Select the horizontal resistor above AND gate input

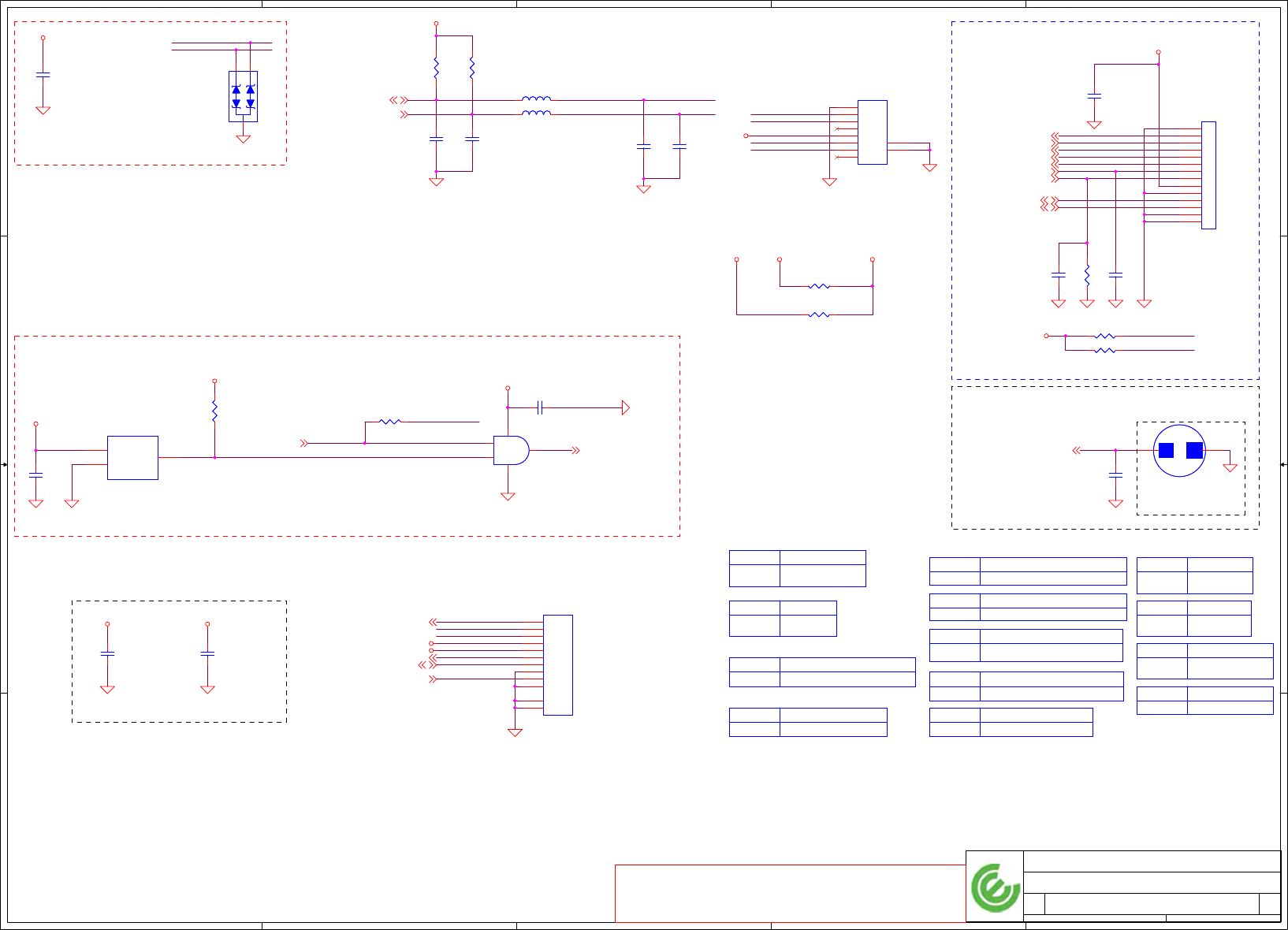coord(390,422)
